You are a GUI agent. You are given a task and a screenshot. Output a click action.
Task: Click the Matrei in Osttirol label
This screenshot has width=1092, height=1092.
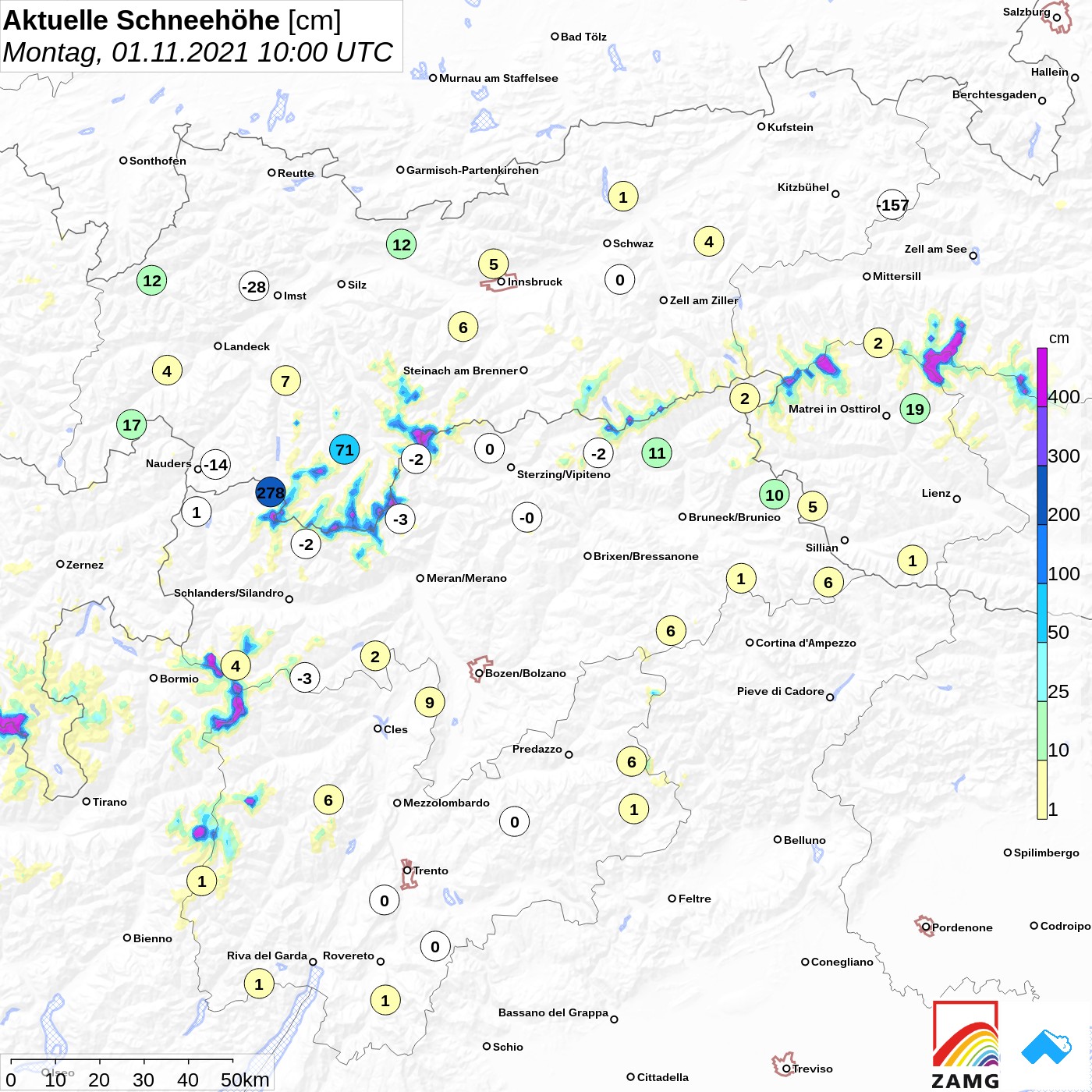pyautogui.click(x=834, y=409)
